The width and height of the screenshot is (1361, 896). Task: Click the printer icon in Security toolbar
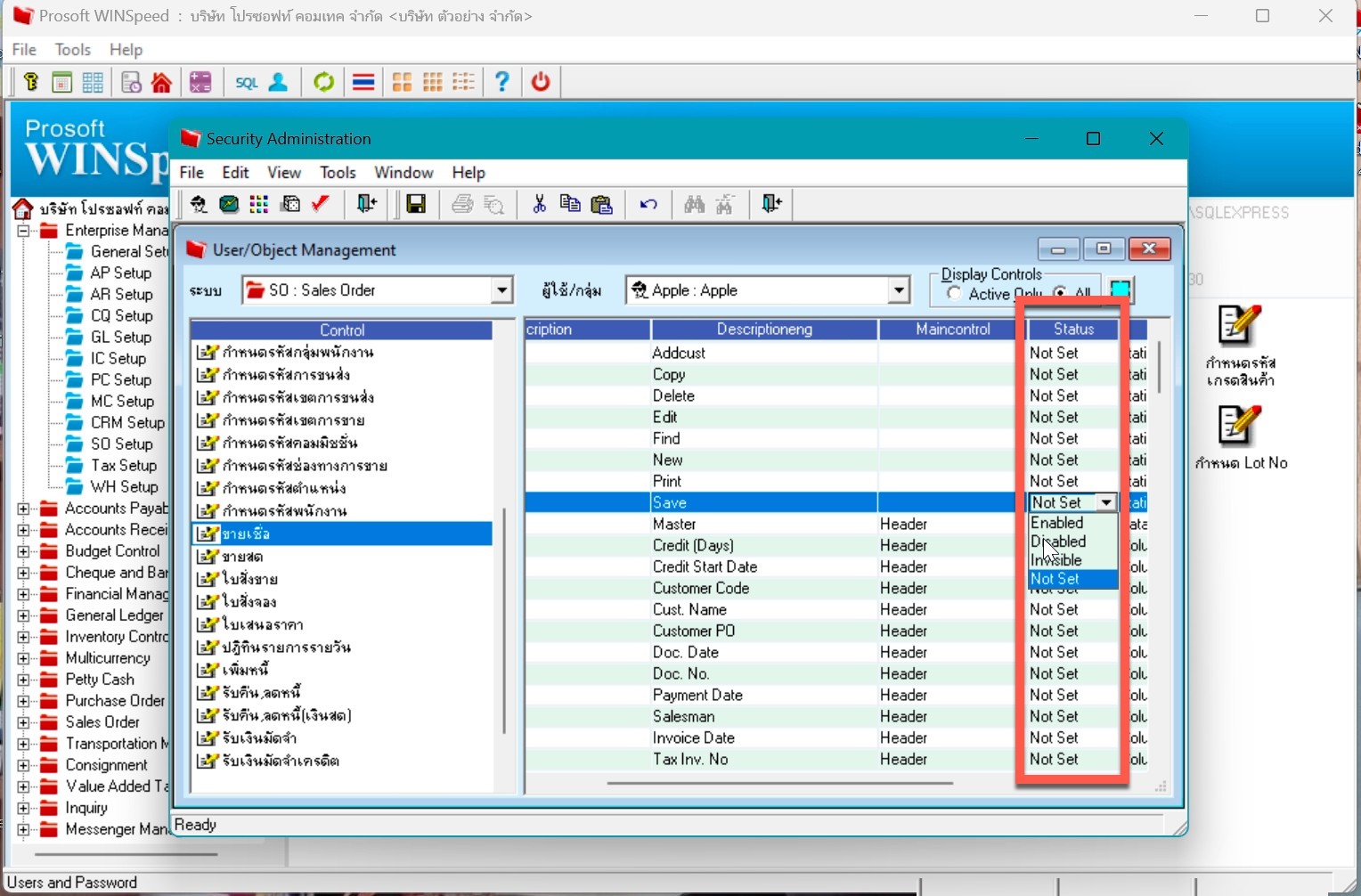(x=461, y=205)
